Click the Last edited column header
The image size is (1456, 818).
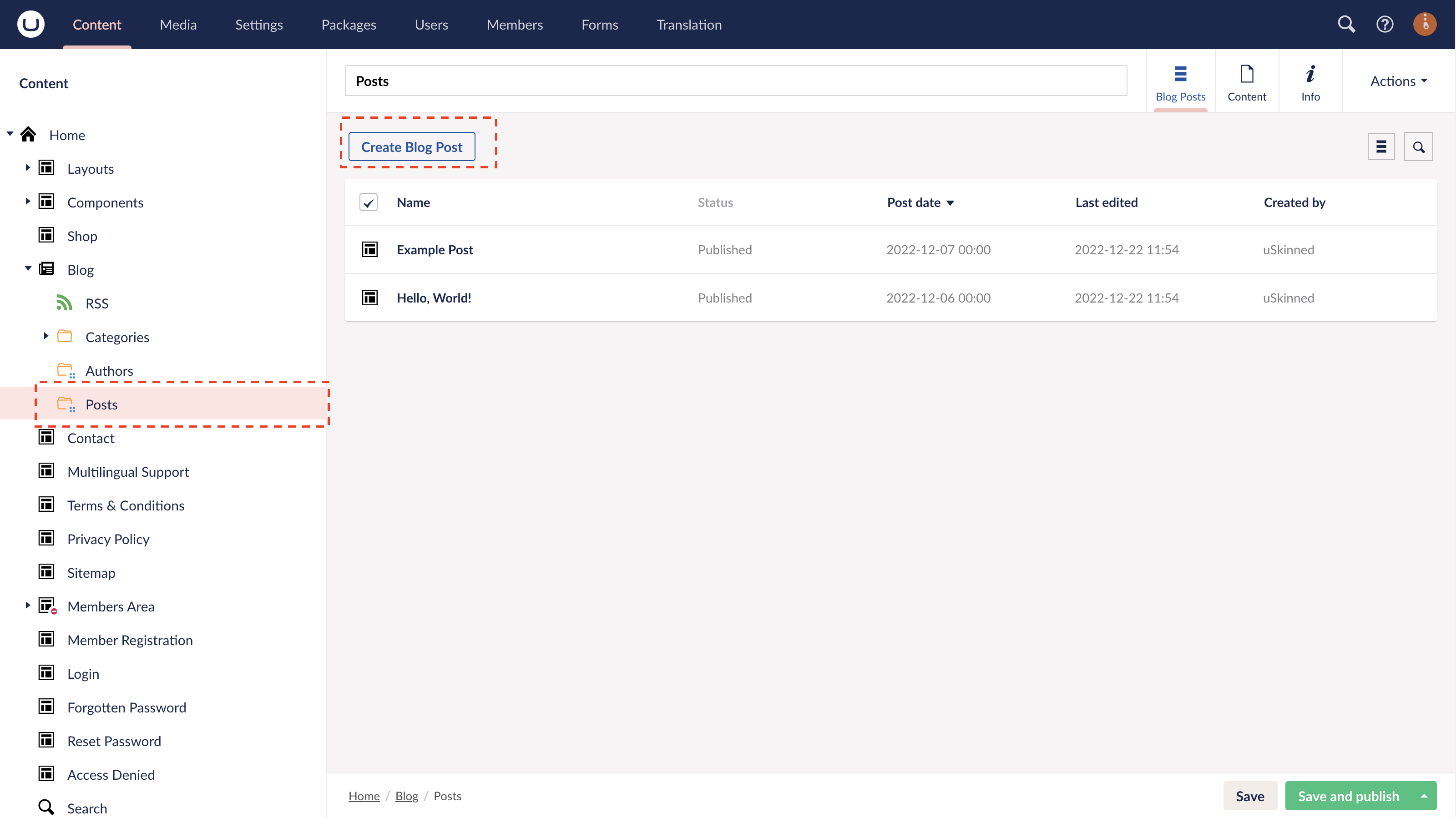coord(1106,202)
